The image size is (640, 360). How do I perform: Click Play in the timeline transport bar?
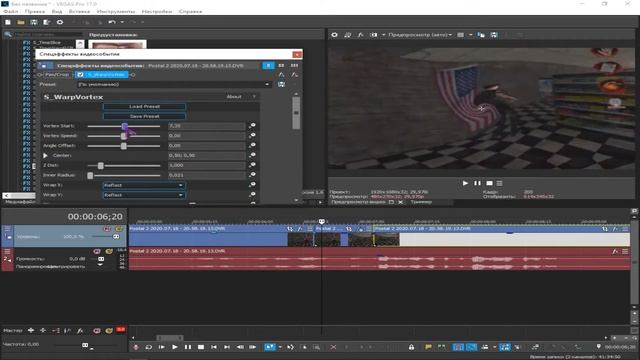(x=175, y=347)
